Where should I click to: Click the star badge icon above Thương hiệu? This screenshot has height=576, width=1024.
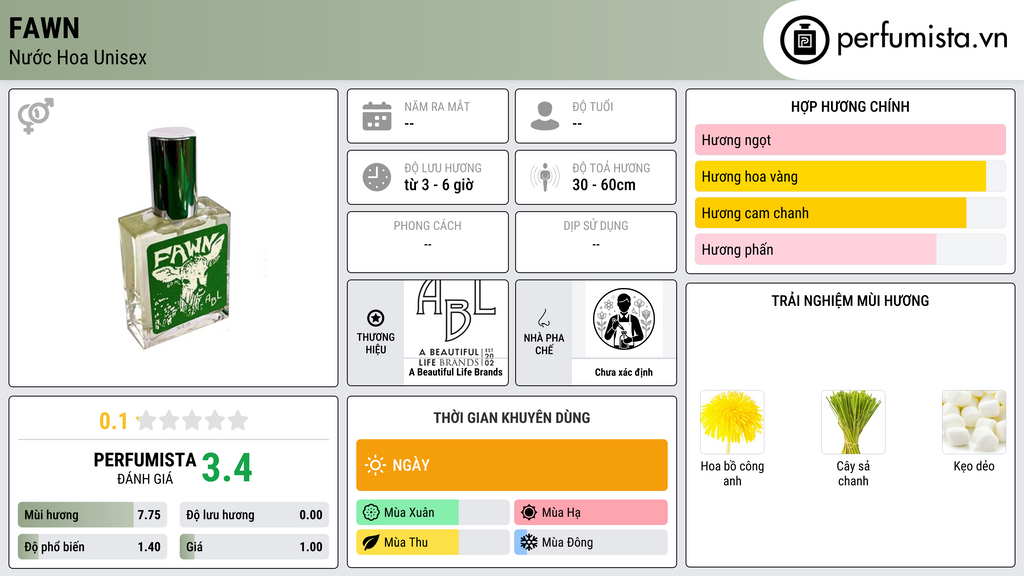pyautogui.click(x=376, y=318)
